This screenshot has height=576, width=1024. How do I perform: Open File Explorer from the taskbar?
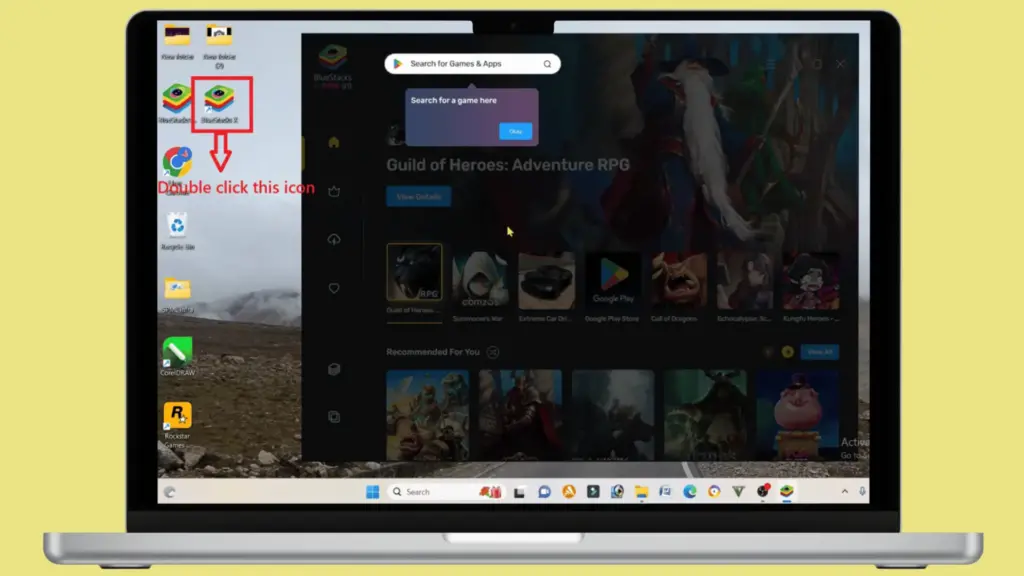[641, 492]
